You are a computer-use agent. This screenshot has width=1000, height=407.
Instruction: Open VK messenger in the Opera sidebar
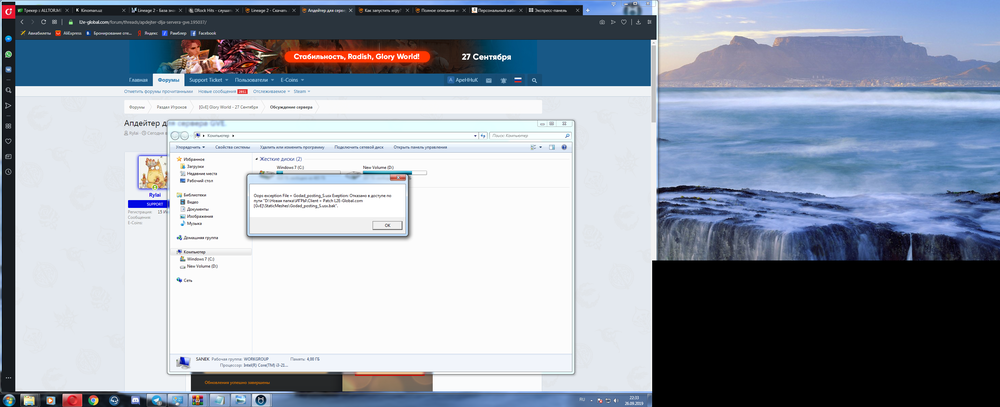tap(8, 71)
